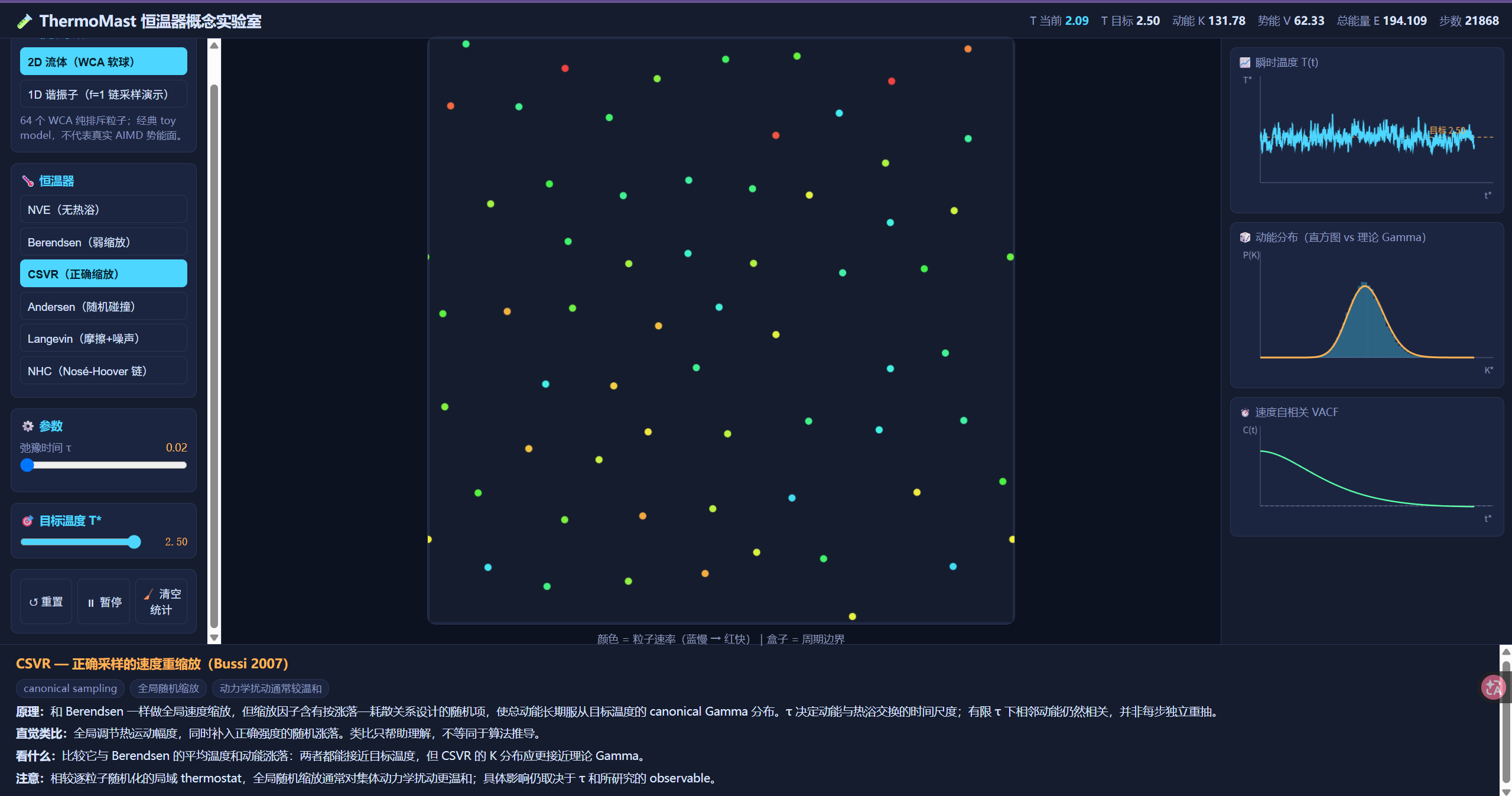Choose the CSVR (正确缩放) thermostat
The width and height of the screenshot is (1512, 796).
coord(103,274)
